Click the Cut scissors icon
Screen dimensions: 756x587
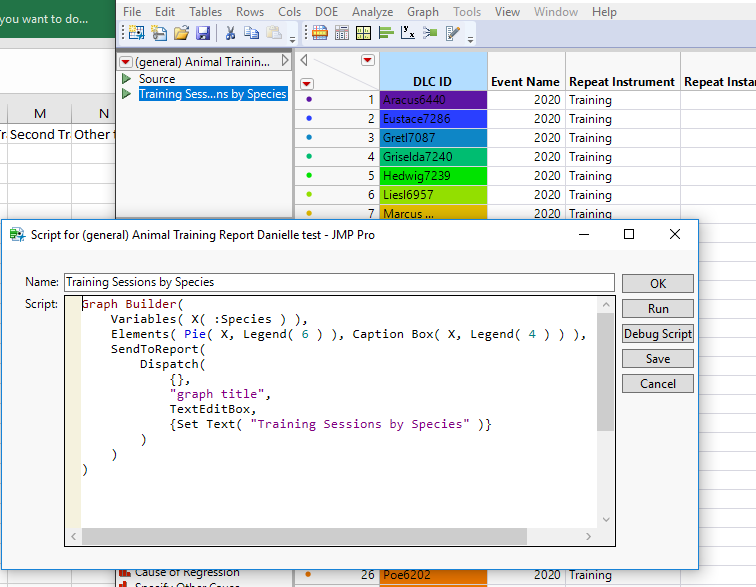tap(231, 33)
